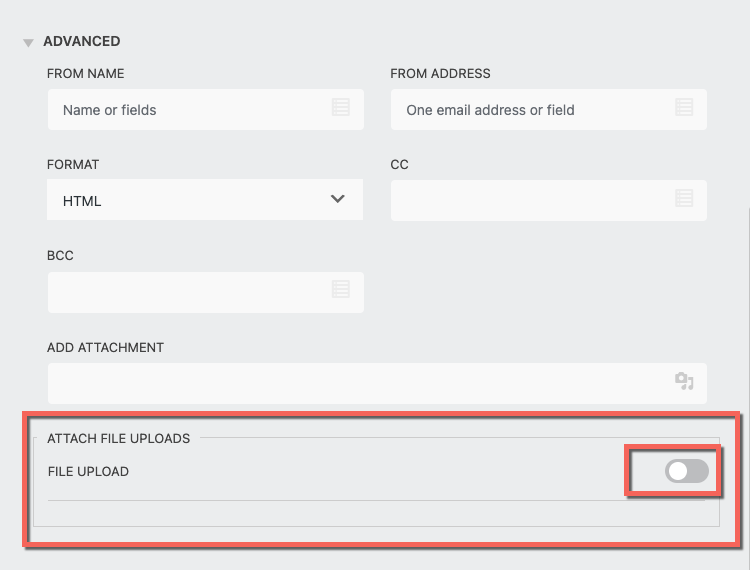Enable the File Upload toggle

pyautogui.click(x=687, y=471)
